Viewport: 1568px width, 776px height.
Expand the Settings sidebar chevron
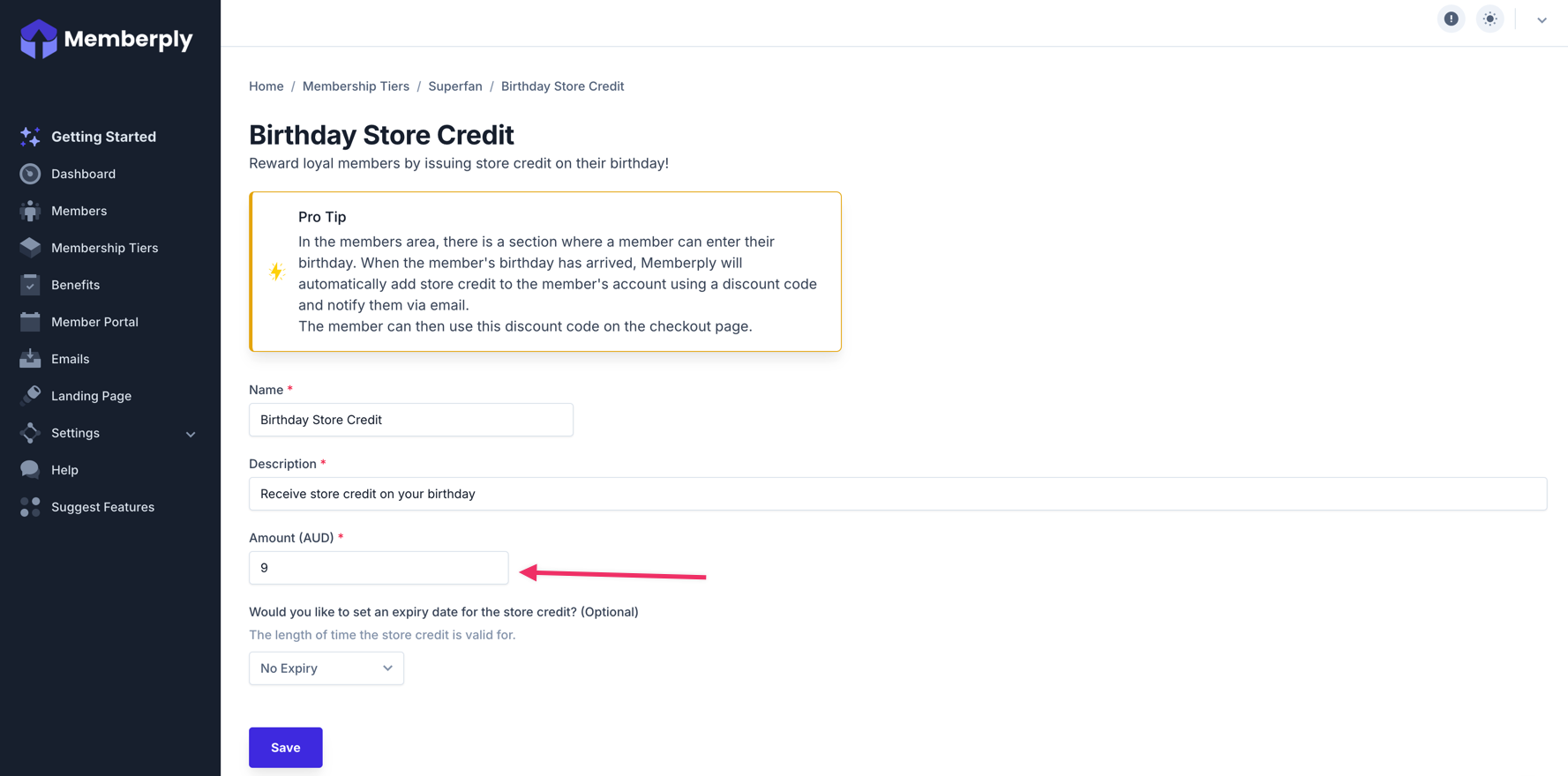click(x=191, y=434)
